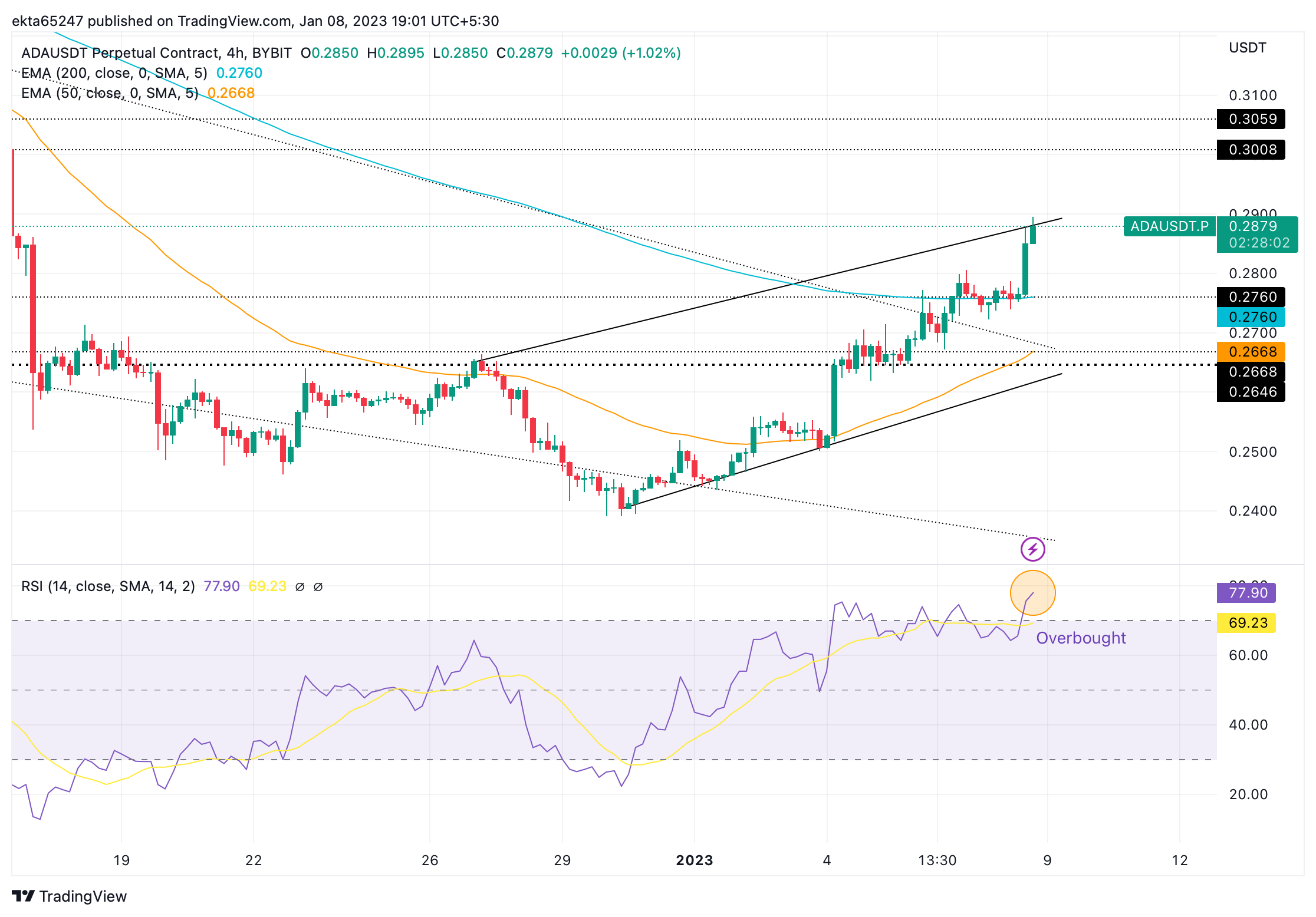Click the 02:28:02 candle countdown timer
This screenshot has width=1316, height=917.
(x=1259, y=243)
